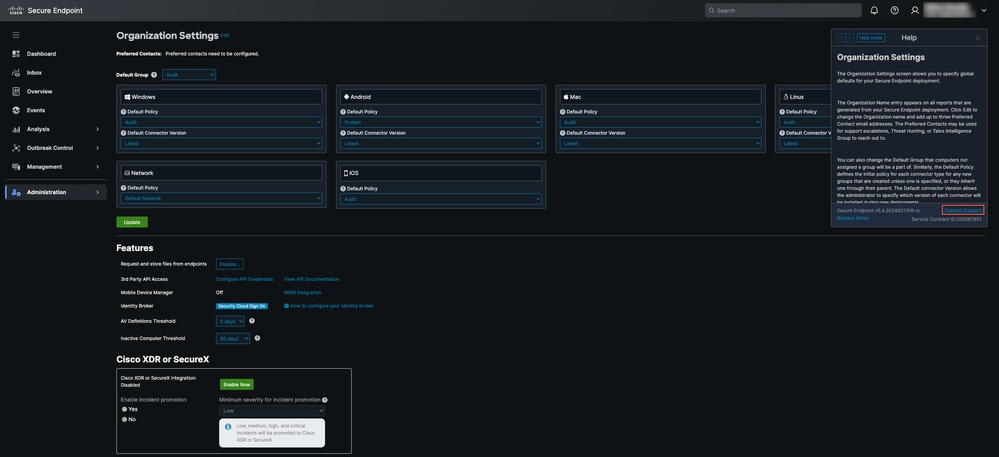Click Linux Default Policy dropdown
Screen dimensions: 999x457
(x=805, y=122)
